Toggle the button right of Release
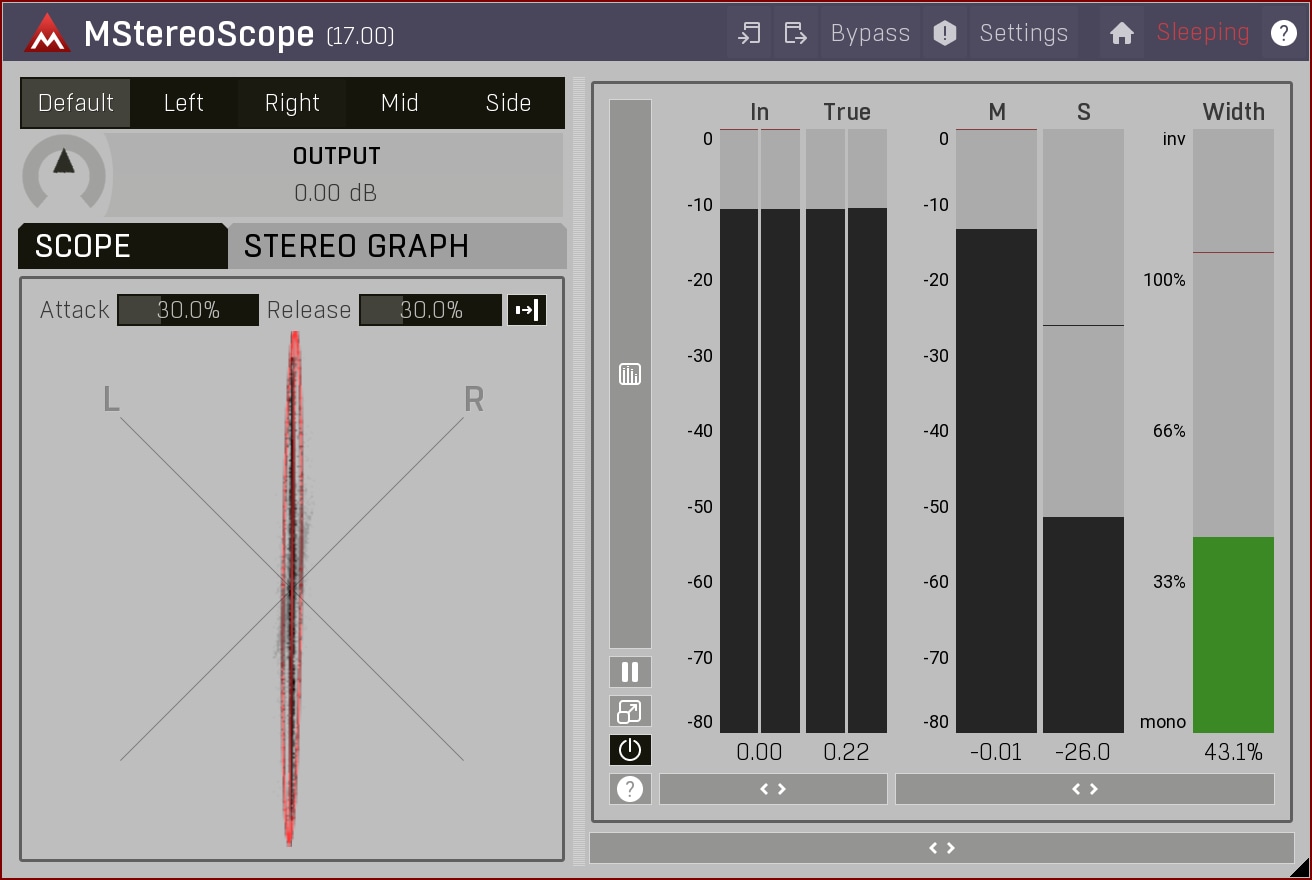The height and width of the screenshot is (880, 1312). (526, 310)
